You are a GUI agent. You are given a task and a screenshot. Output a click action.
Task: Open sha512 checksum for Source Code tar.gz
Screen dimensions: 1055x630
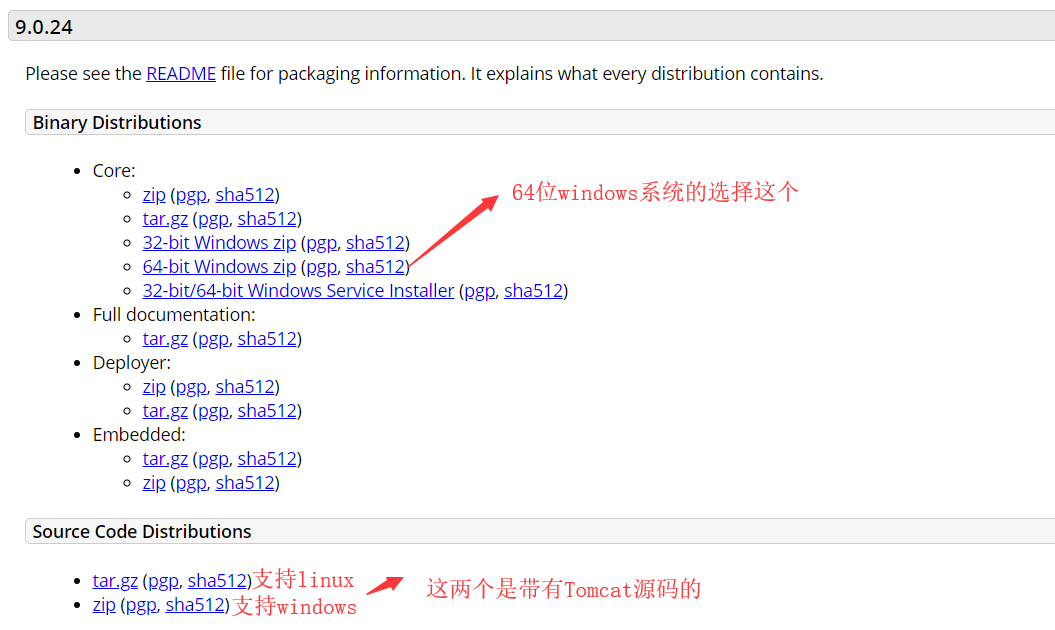(x=217, y=581)
